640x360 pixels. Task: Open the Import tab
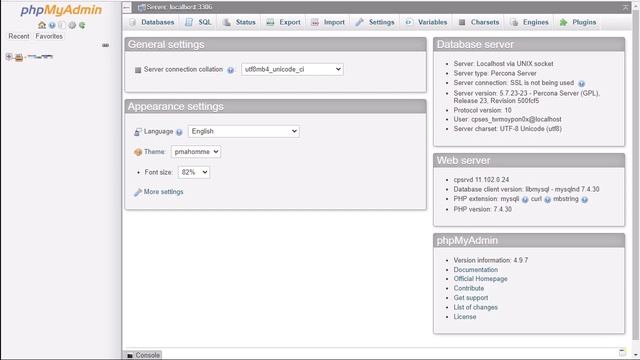pos(328,22)
